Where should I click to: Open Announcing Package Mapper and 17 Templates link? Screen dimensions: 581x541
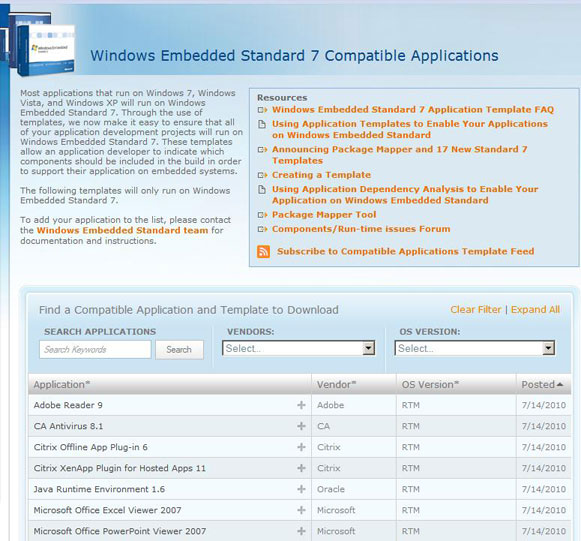[399, 155]
